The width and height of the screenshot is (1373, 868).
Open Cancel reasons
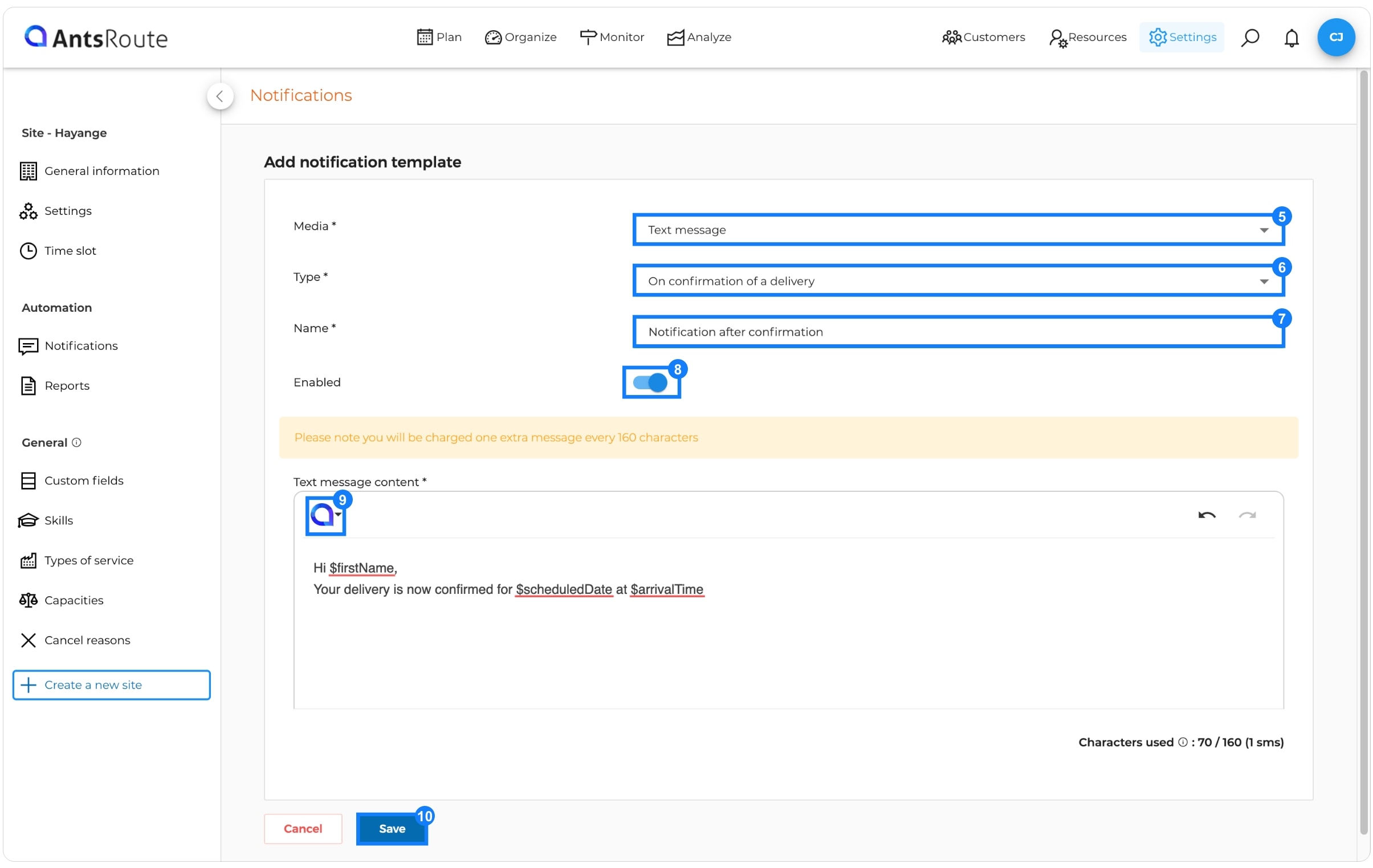(75, 640)
